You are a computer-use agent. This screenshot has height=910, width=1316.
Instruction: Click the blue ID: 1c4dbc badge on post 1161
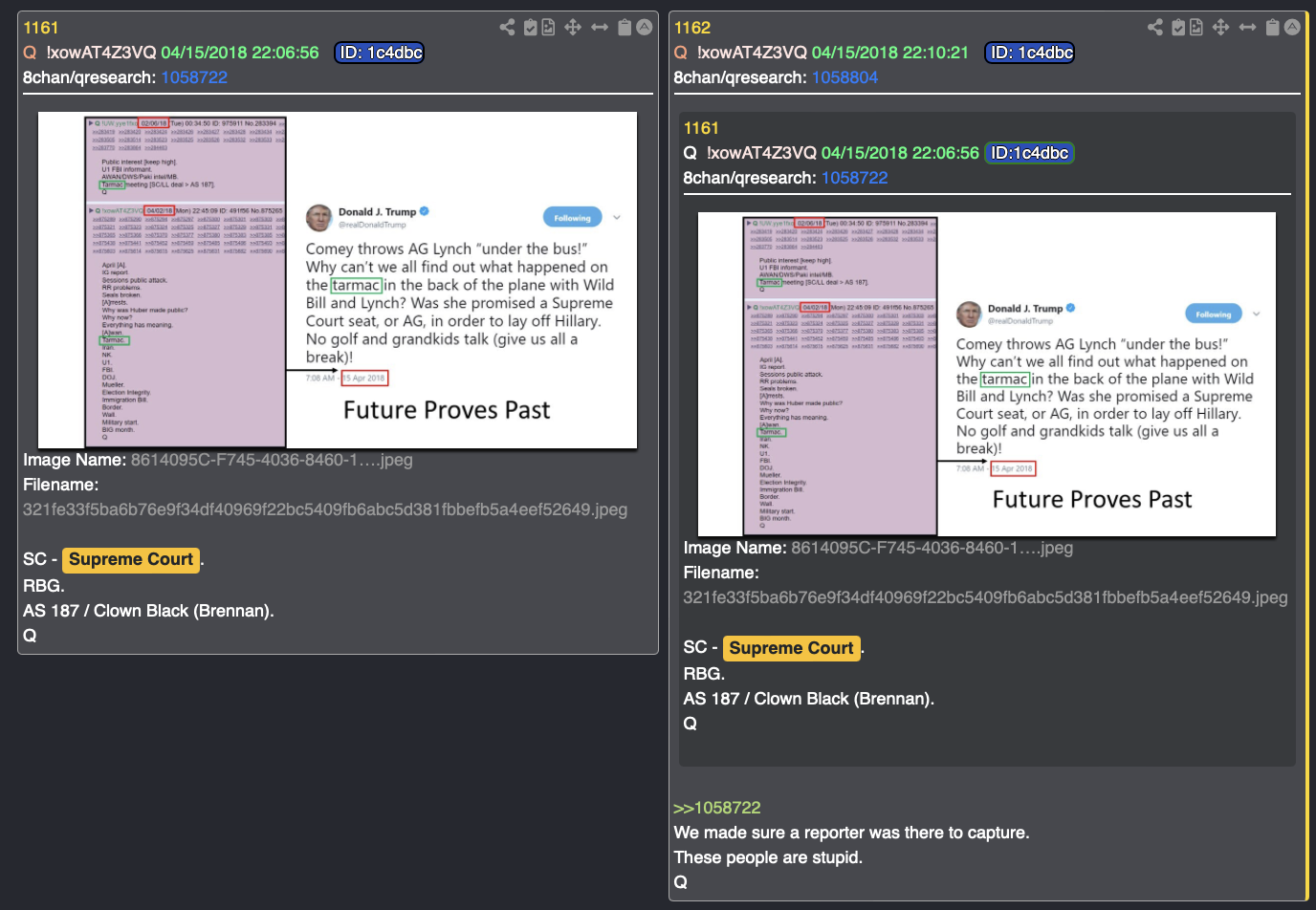tap(380, 53)
